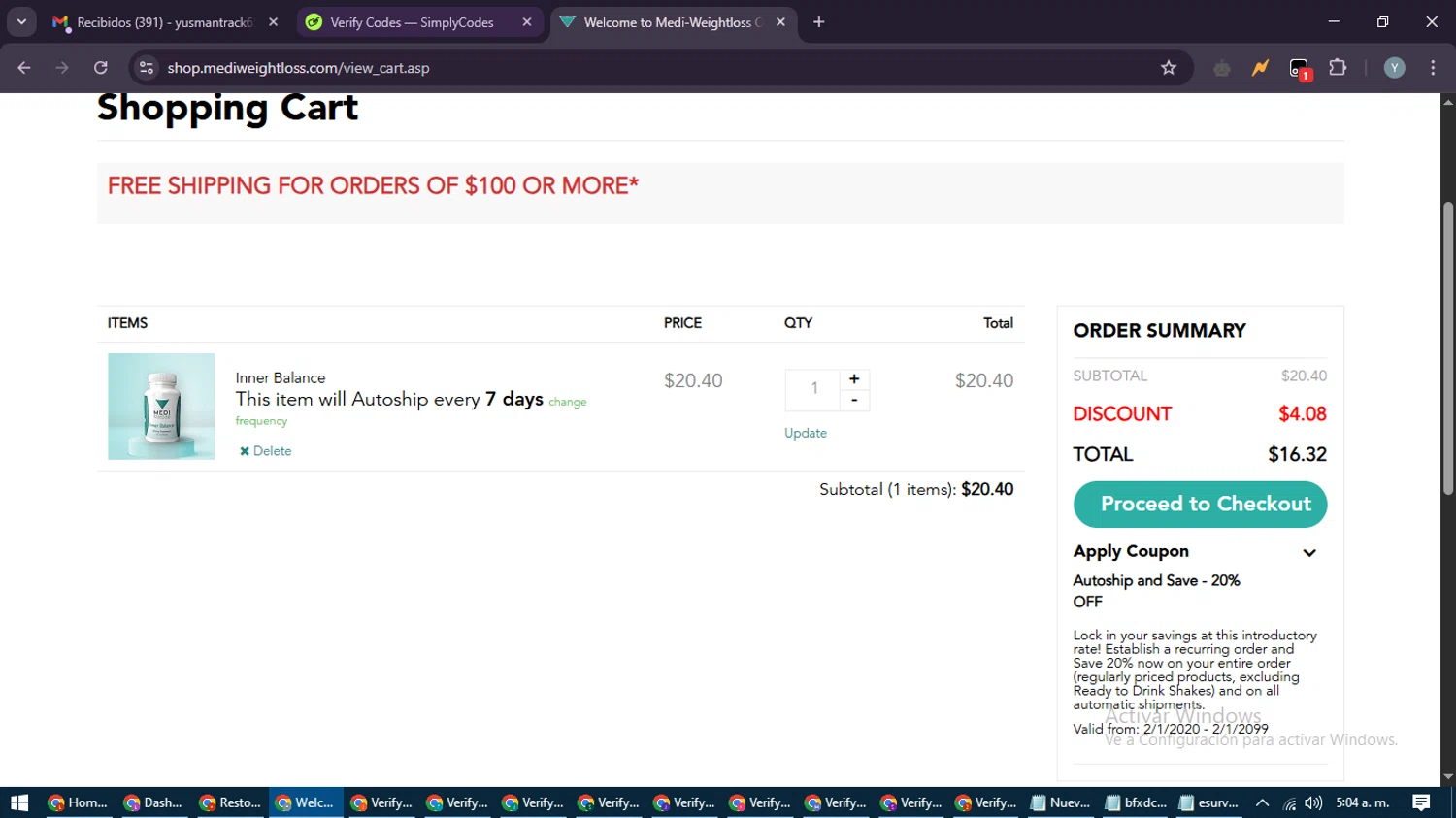This screenshot has height=818, width=1456.
Task: Click the Autoship and Save 20% OFF text
Action: pyautogui.click(x=1156, y=591)
